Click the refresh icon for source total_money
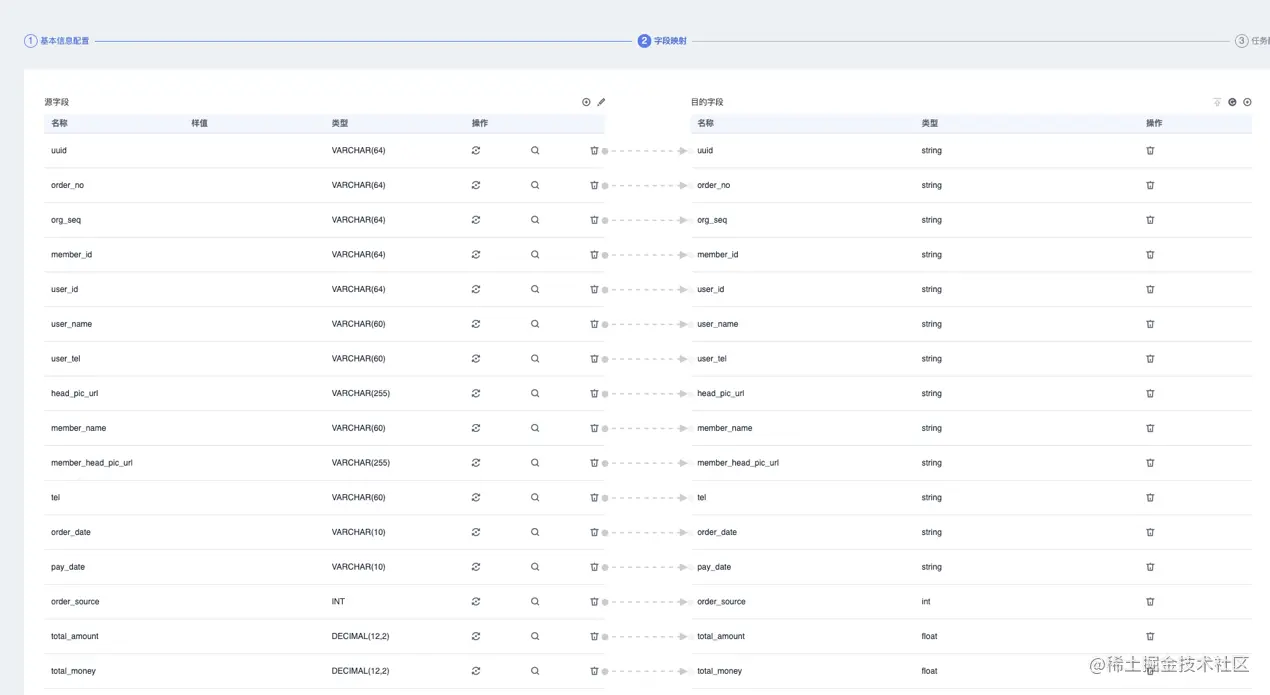Image resolution: width=1270 pixels, height=695 pixels. 476,671
